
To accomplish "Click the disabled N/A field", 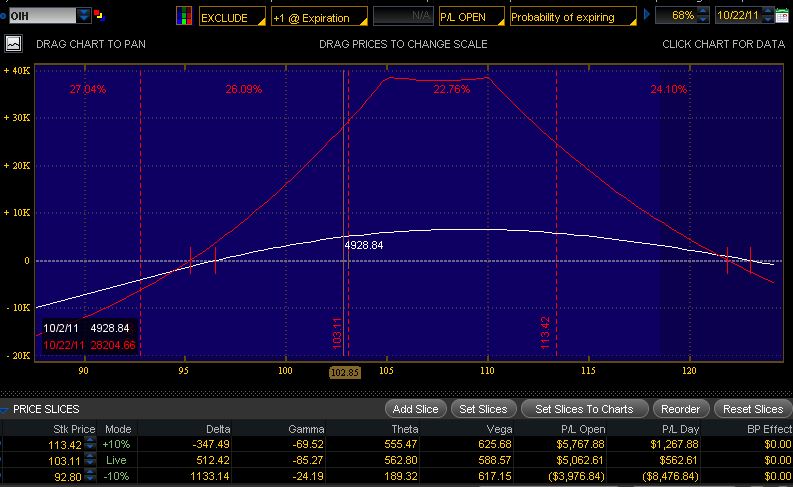I will [403, 16].
